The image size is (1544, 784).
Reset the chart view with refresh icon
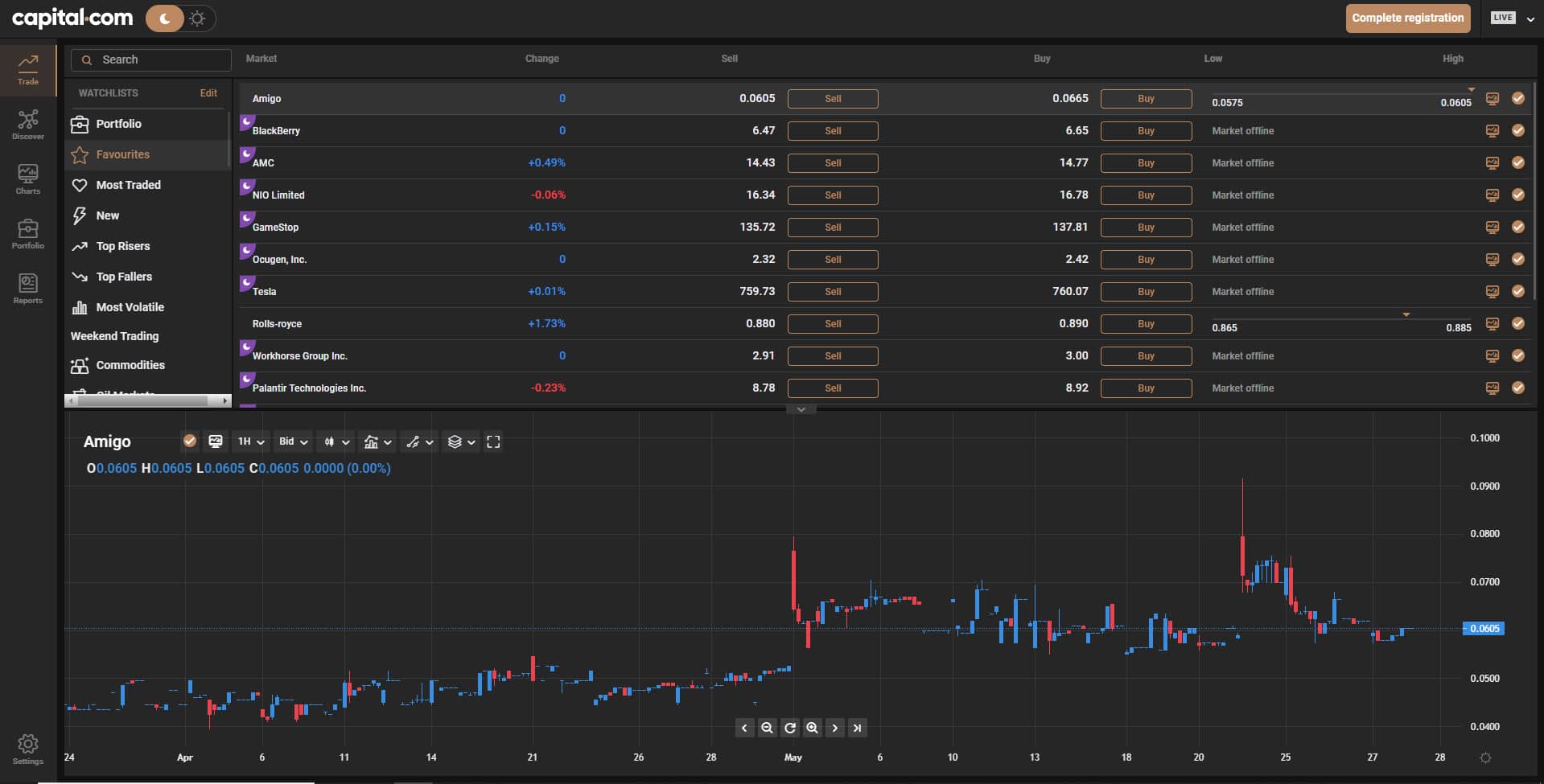click(x=789, y=728)
